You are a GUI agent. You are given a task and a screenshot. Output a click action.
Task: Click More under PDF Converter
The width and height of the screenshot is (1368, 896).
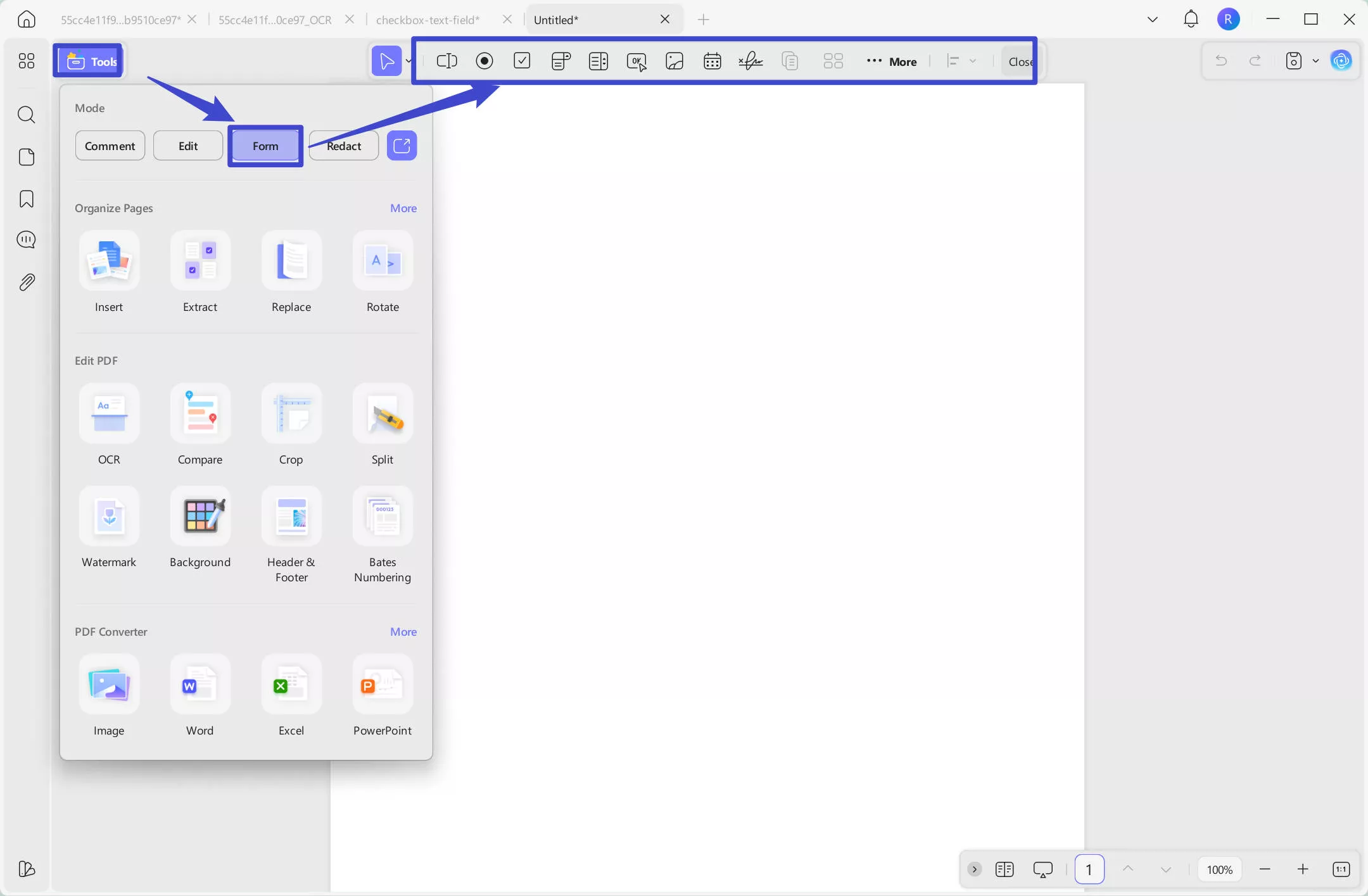[x=403, y=631]
